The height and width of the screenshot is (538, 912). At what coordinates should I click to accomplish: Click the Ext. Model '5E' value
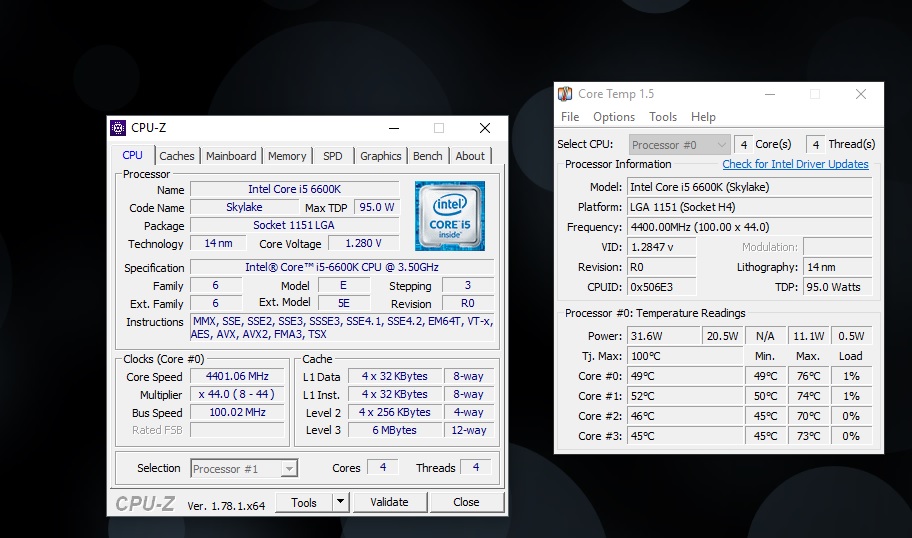tap(343, 303)
